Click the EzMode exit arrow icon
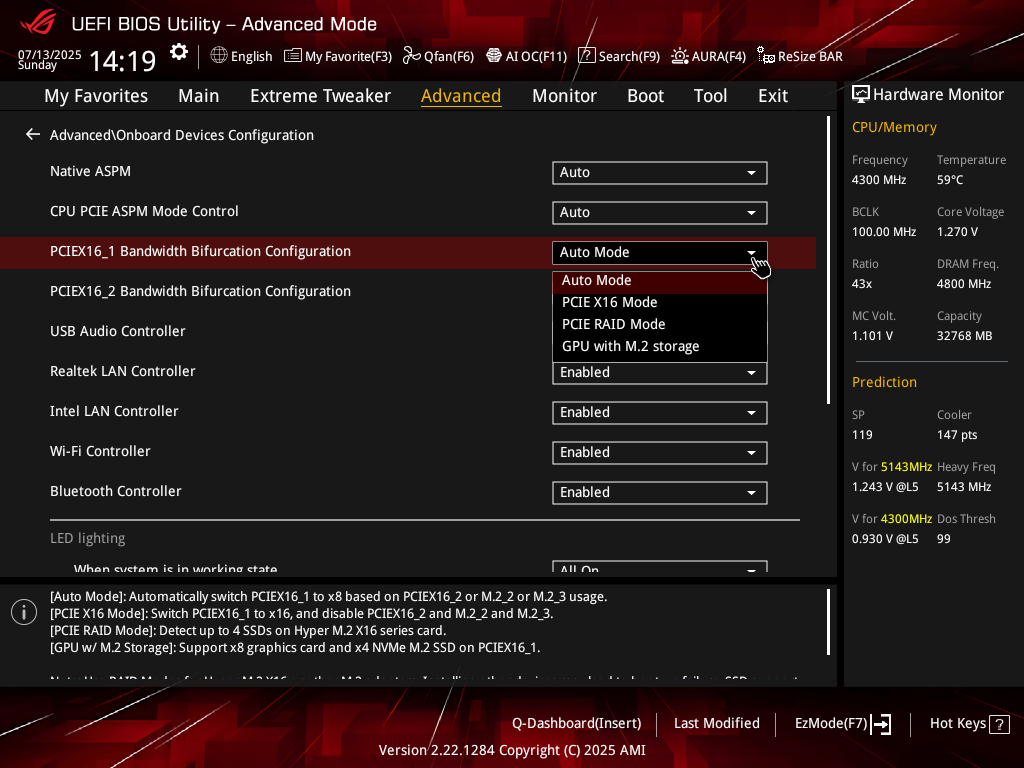 pos(882,724)
